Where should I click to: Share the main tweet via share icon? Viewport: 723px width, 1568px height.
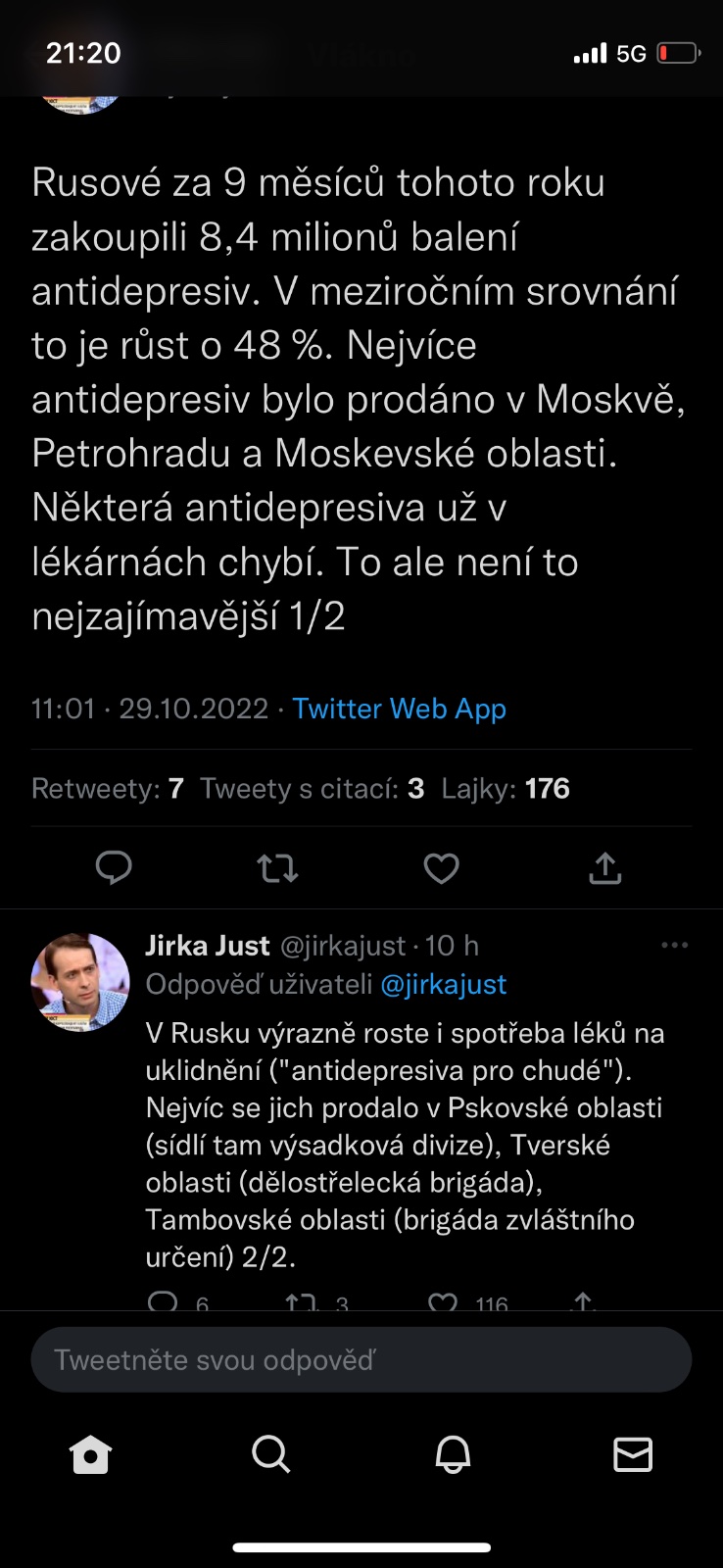tap(605, 867)
